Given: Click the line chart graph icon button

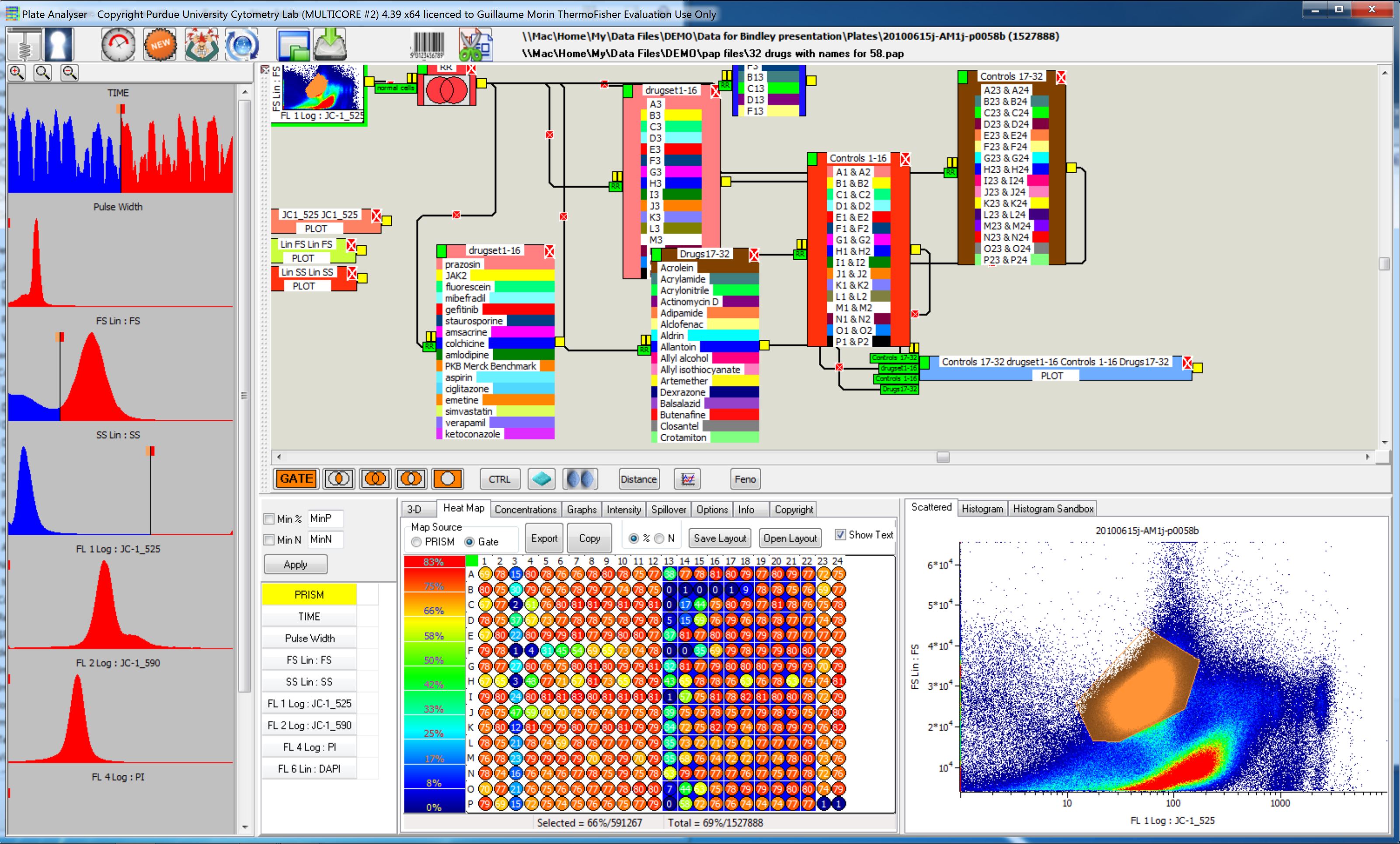Looking at the screenshot, I should (x=687, y=479).
